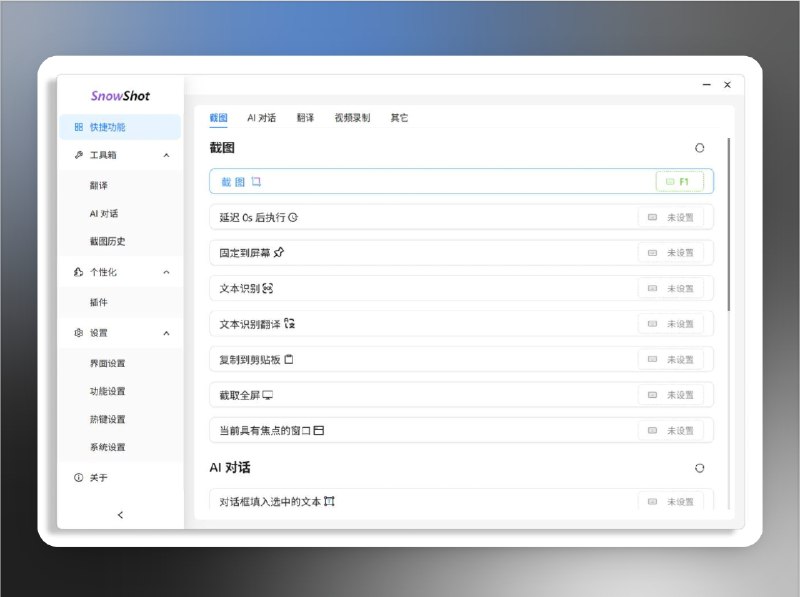
Task: Collapse the 工具箱 sidebar group
Action: click(x=166, y=155)
